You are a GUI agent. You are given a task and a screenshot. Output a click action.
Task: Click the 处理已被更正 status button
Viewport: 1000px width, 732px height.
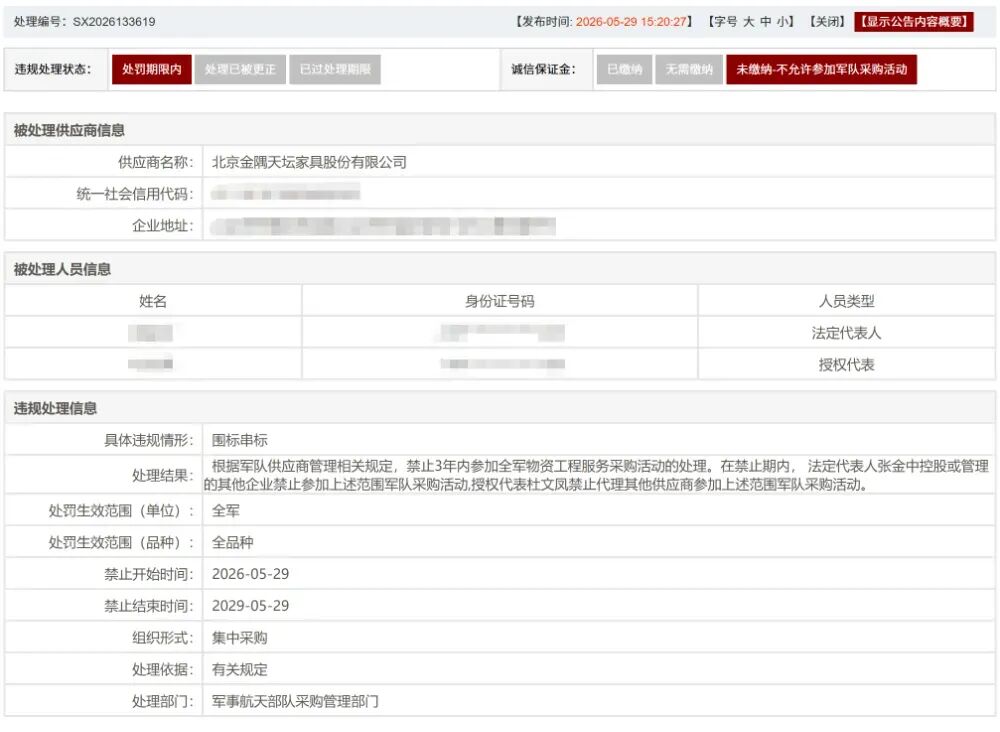(240, 70)
